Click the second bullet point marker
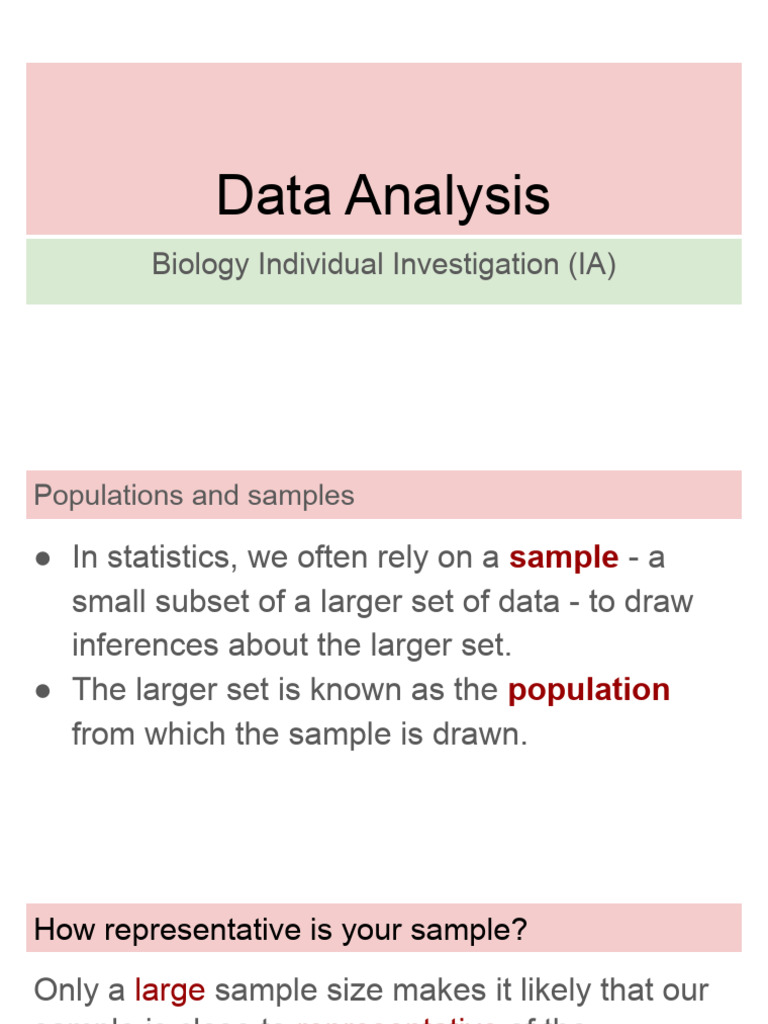 (43, 691)
